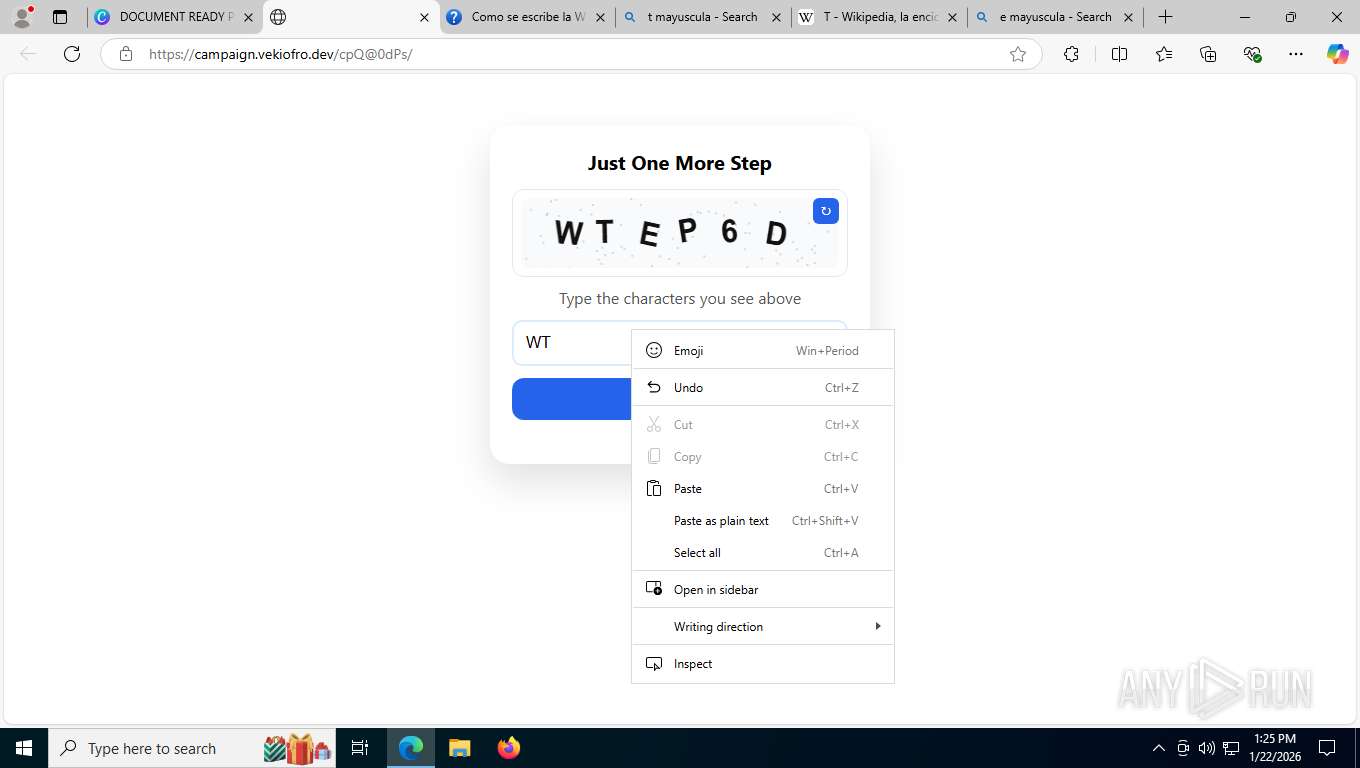The image size is (1360, 768).
Task: Choose Paste as plain text
Action: 763,520
